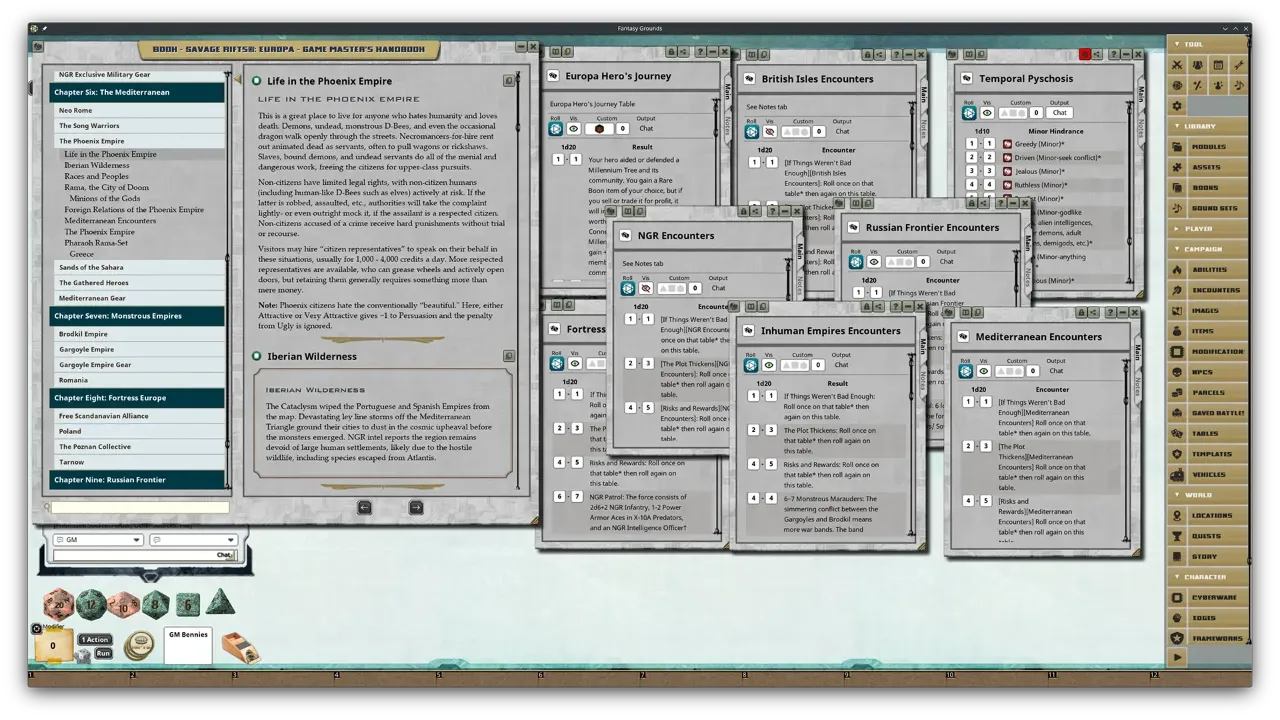Image resolution: width=1280 pixels, height=720 pixels.
Task: Click the stack of bennies coins
Action: coord(137,647)
